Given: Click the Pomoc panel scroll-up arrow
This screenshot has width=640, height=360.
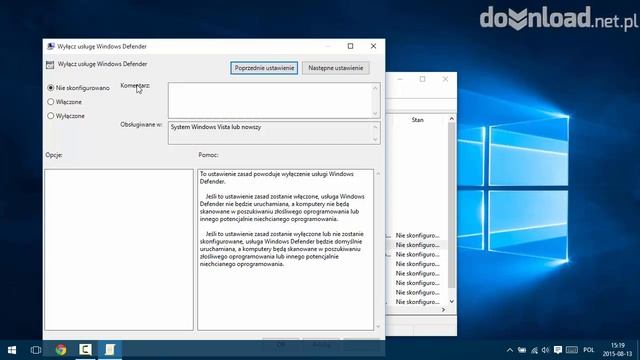Looking at the screenshot, I should pyautogui.click(x=378, y=174).
